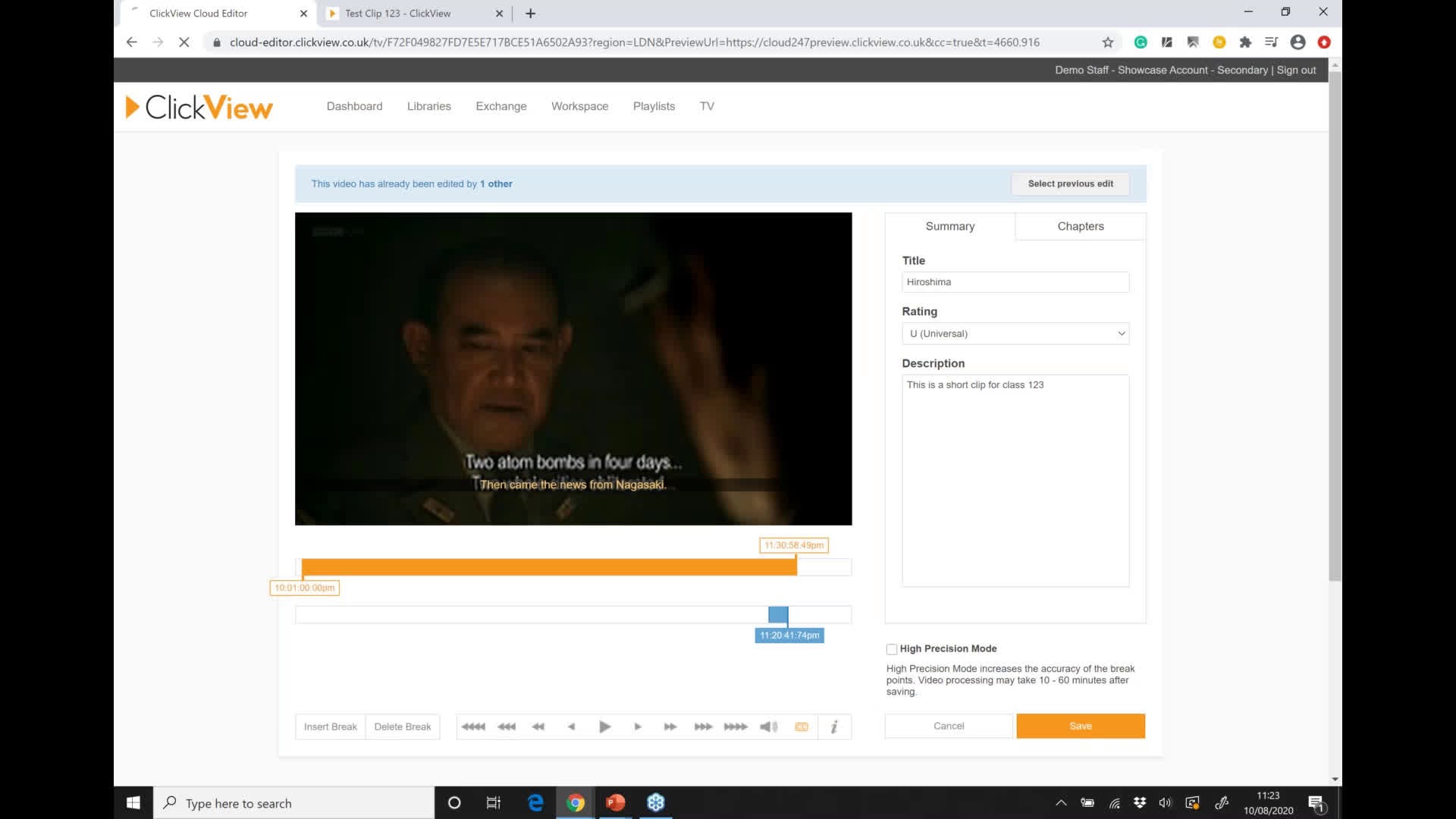Image resolution: width=1456 pixels, height=819 pixels.
Task: Click the double-arrow fast forward button
Action: click(x=670, y=726)
